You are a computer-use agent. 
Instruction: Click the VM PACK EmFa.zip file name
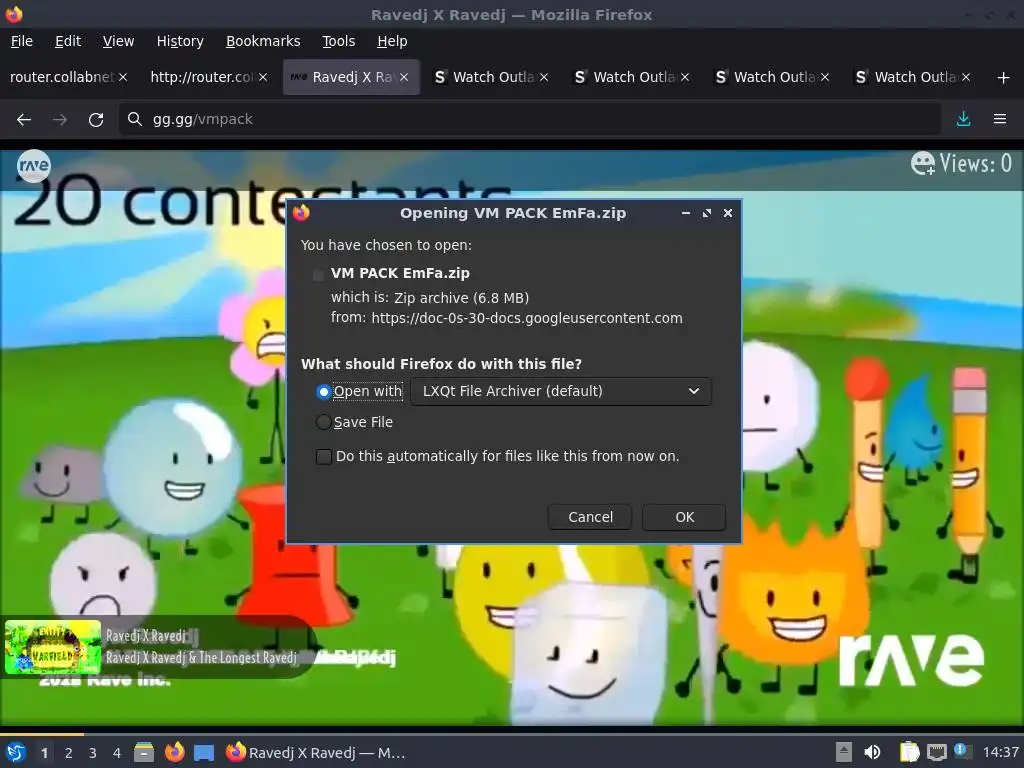400,273
